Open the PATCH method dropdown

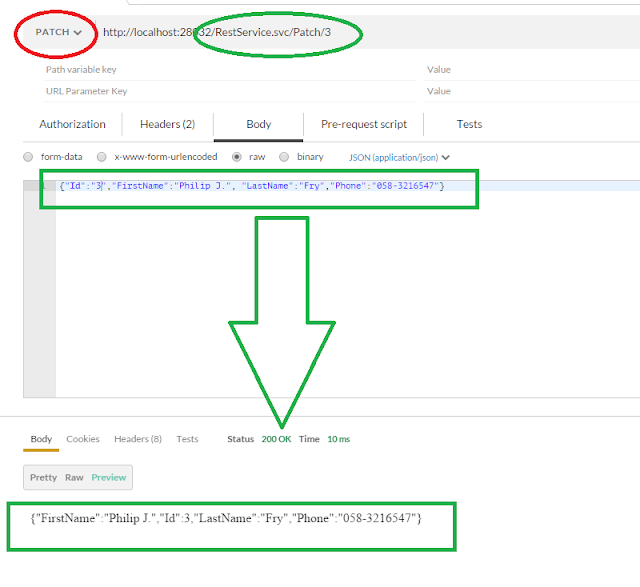pyautogui.click(x=58, y=32)
